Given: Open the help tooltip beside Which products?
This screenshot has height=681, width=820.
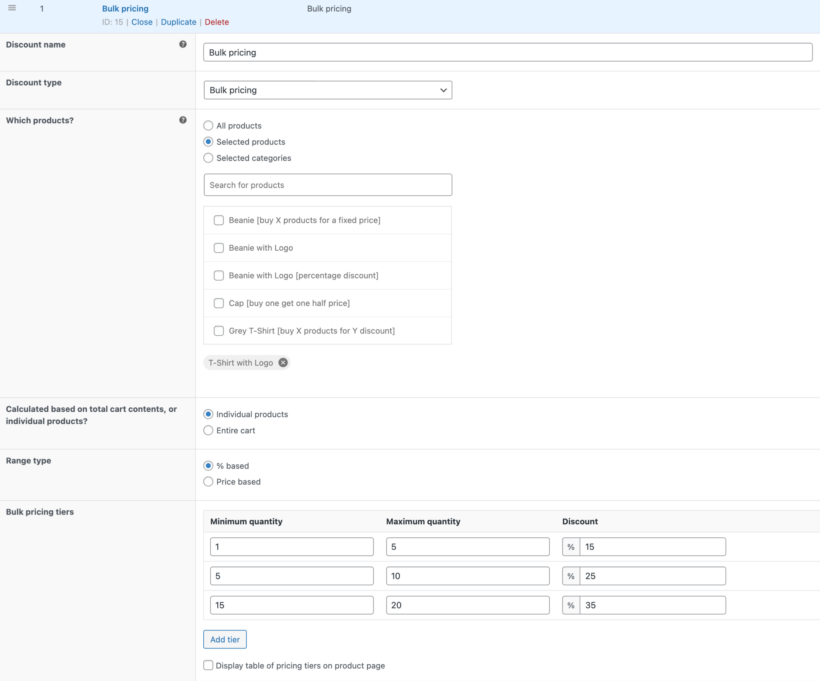Looking at the screenshot, I should coord(182,119).
